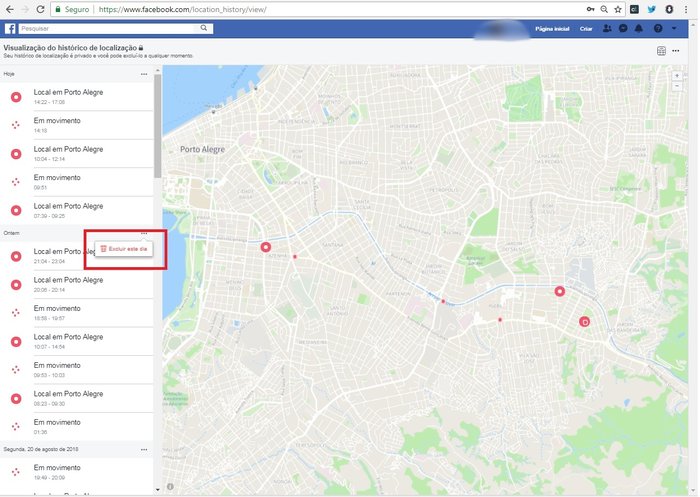The height and width of the screenshot is (497, 700).
Task: Reload the page with the refresh icon
Action: [40, 9]
